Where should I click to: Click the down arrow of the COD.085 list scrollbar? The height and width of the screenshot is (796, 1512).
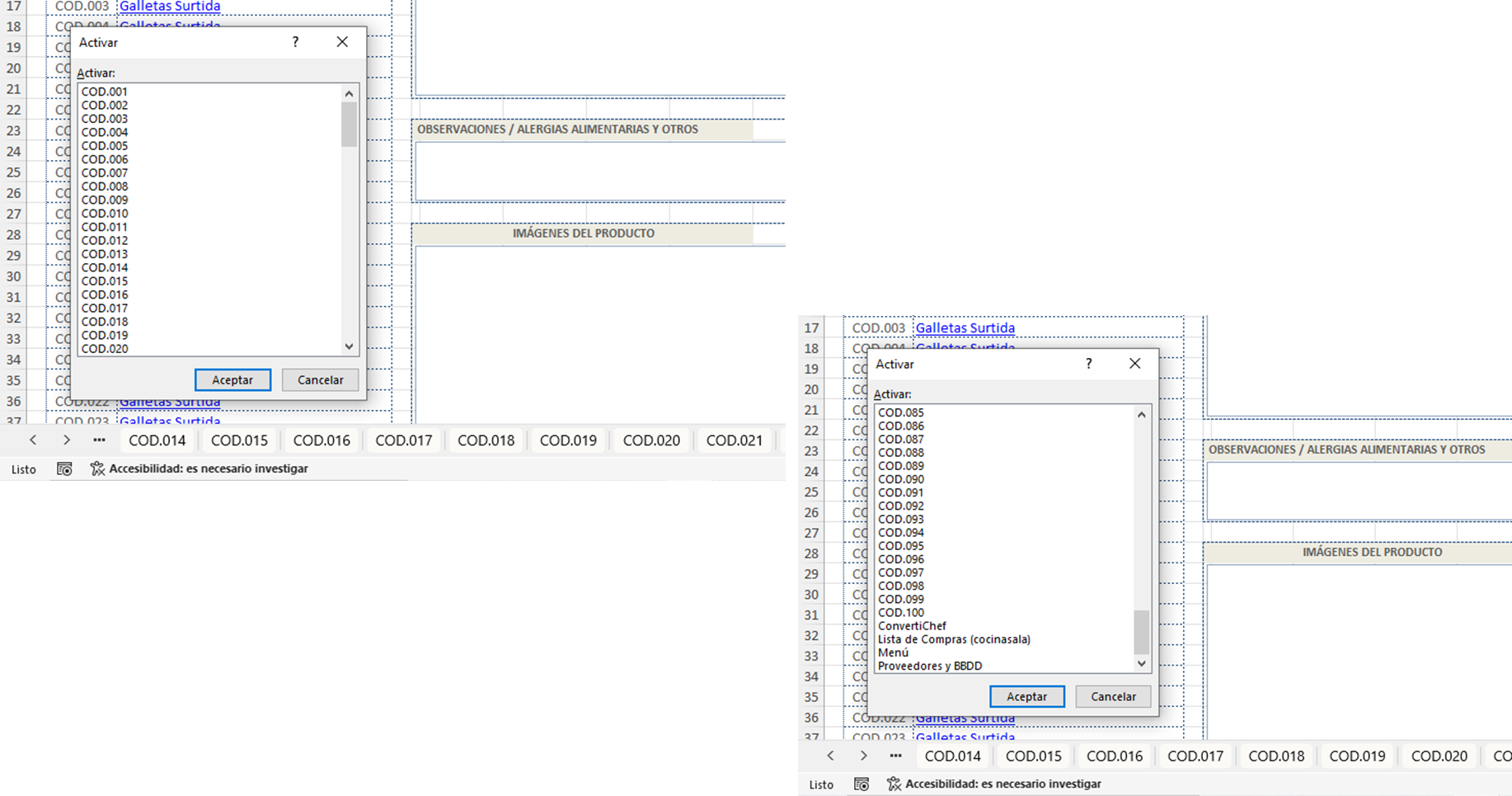[1141, 663]
